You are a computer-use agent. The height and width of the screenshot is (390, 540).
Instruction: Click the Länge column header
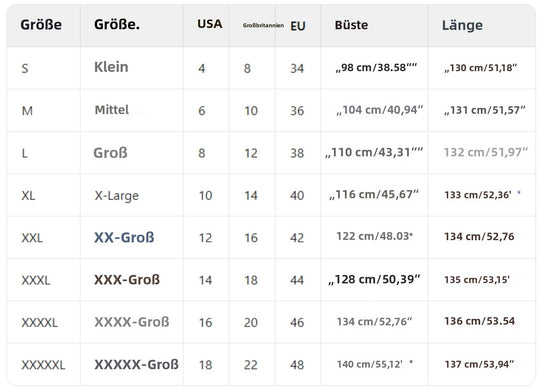tap(462, 25)
